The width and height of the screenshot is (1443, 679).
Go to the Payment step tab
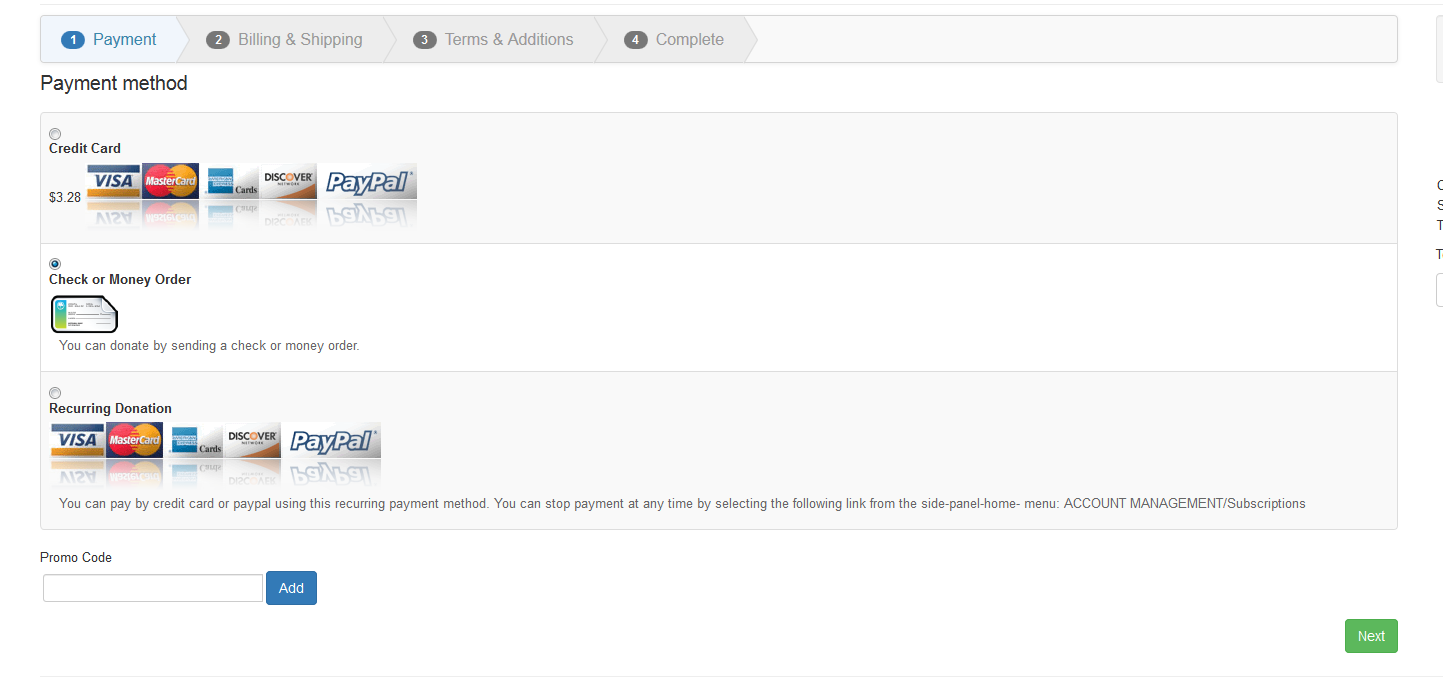pos(109,40)
